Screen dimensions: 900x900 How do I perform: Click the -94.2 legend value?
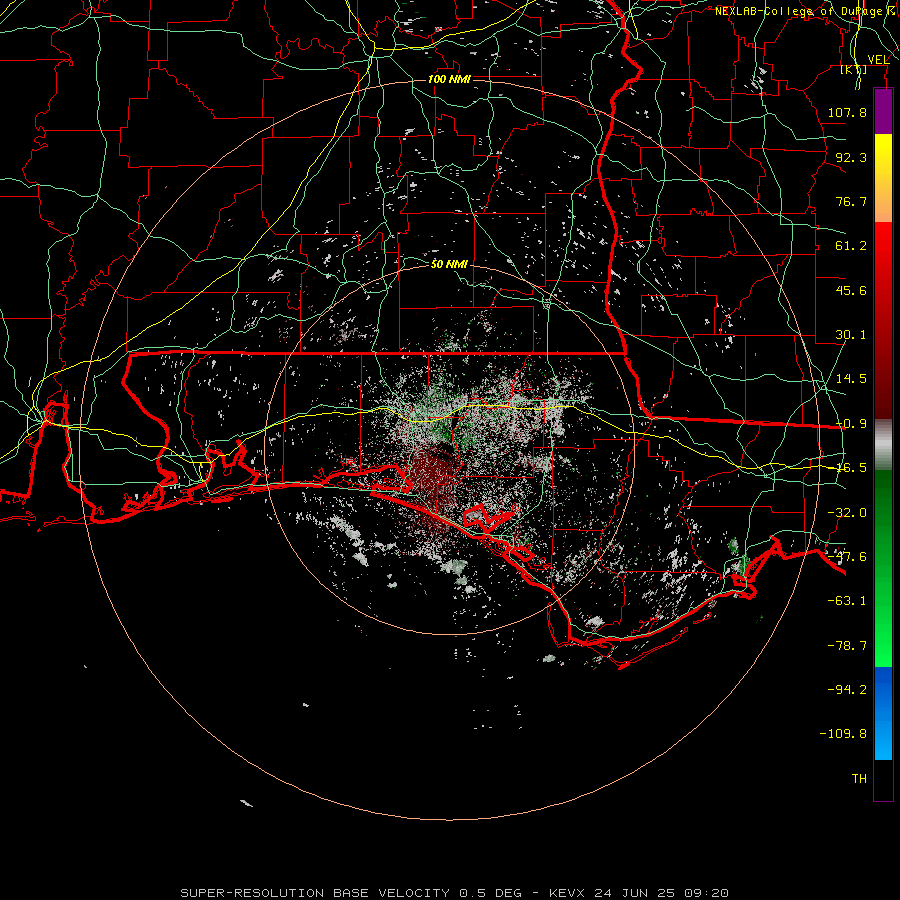click(x=847, y=689)
